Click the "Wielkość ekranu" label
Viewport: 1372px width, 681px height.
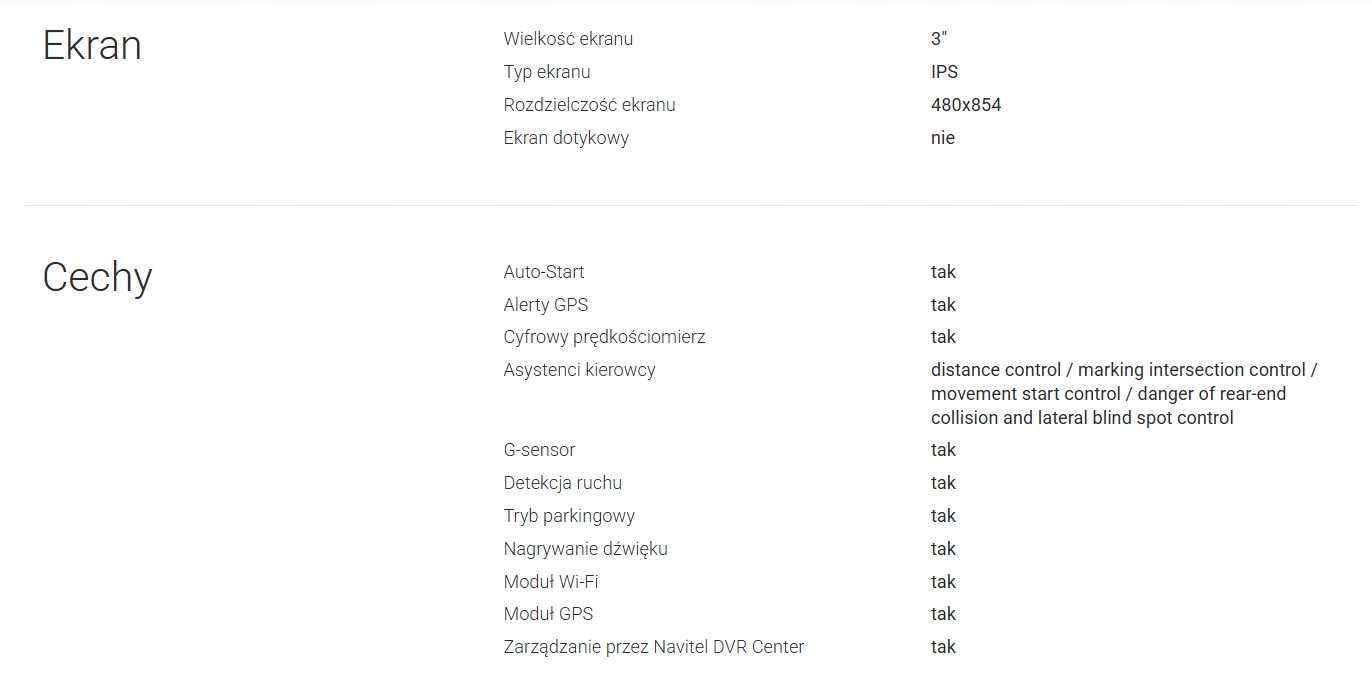point(568,39)
